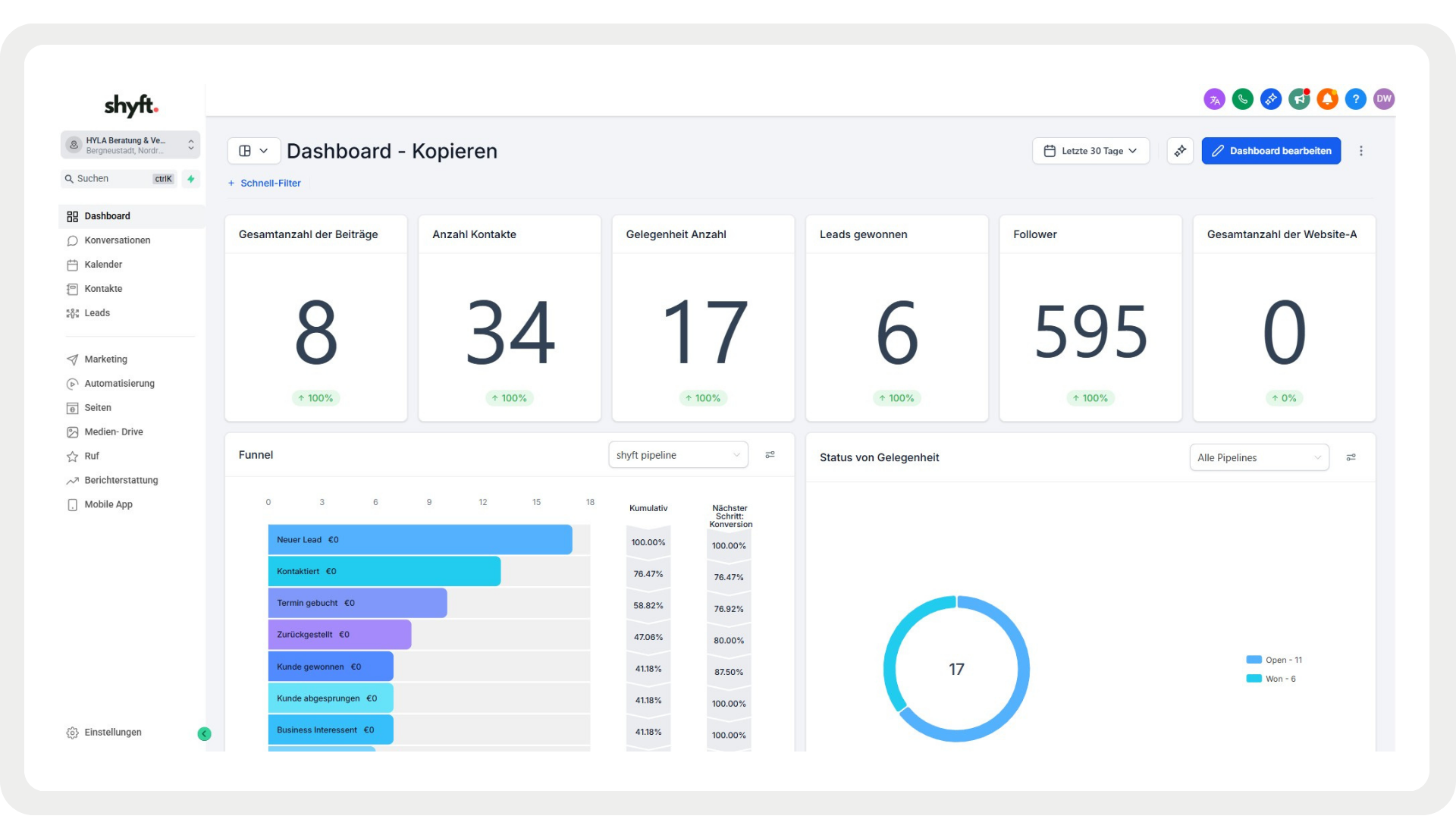This screenshot has height=819, width=1456.
Task: Click the Open legend color swatch
Action: (1254, 659)
